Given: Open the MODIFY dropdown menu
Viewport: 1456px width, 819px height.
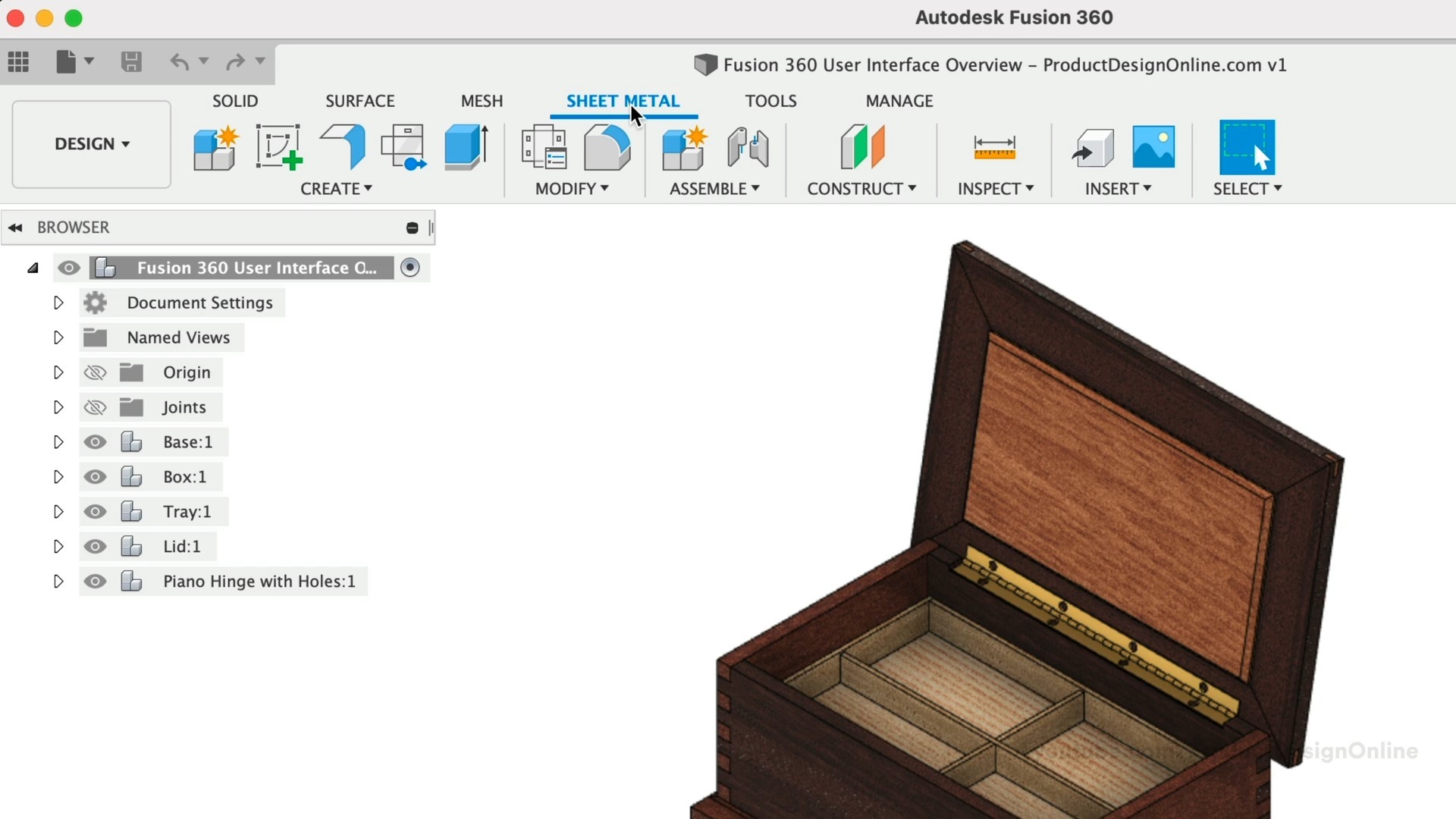Looking at the screenshot, I should click(572, 188).
